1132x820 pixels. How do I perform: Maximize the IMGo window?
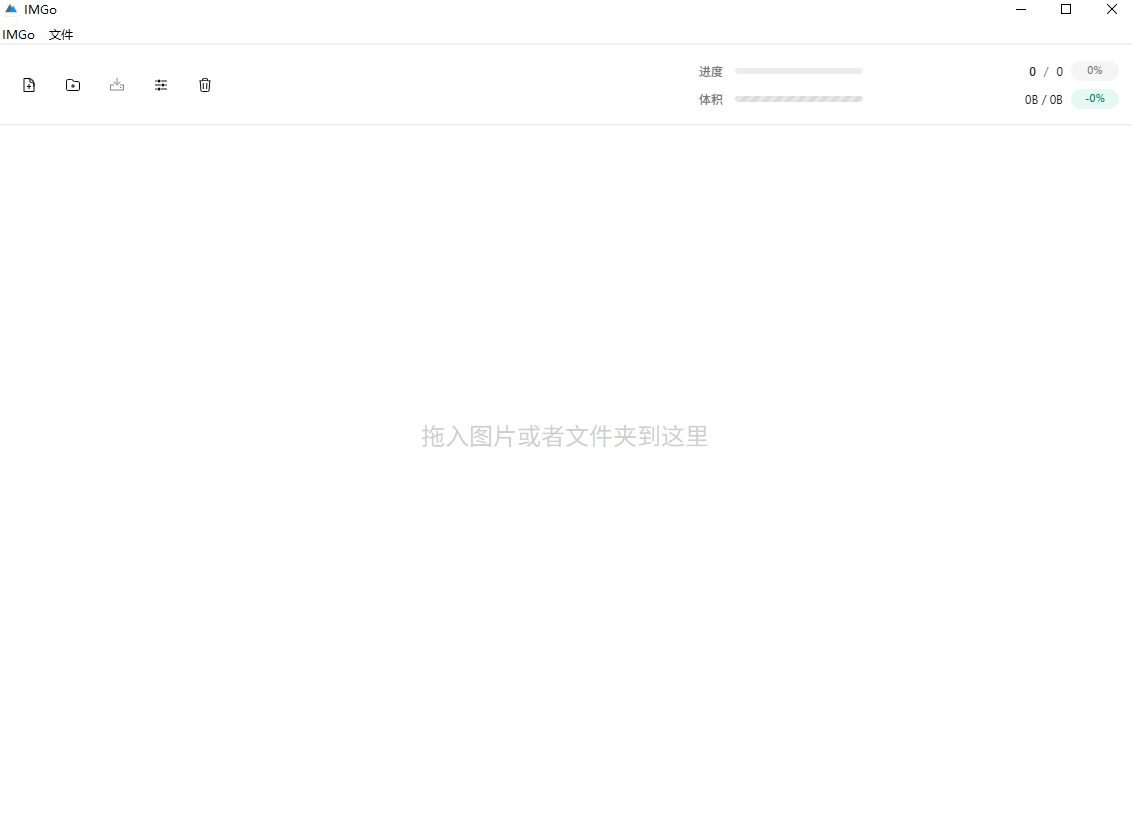point(1066,9)
